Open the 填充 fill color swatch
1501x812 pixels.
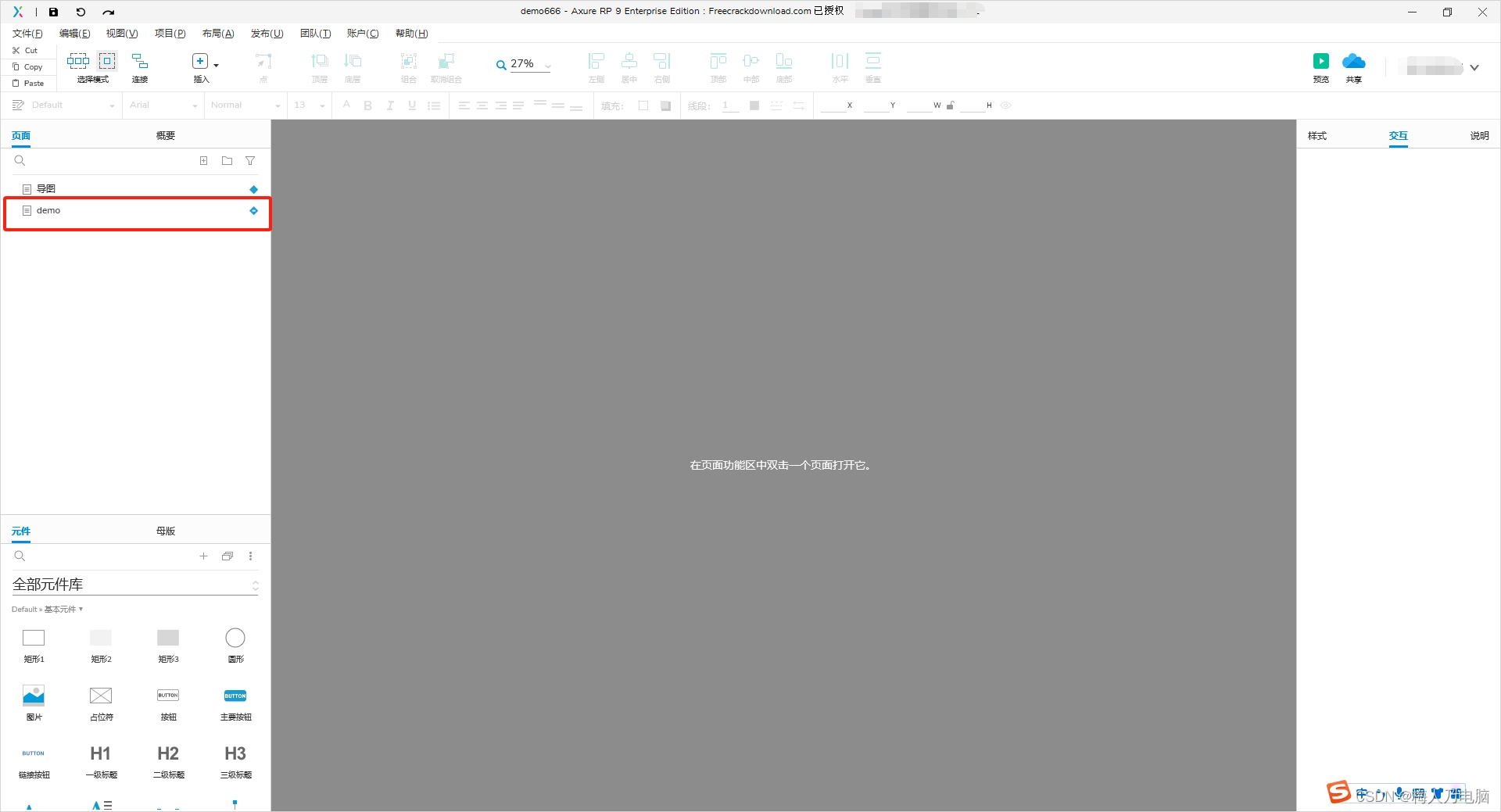[643, 106]
